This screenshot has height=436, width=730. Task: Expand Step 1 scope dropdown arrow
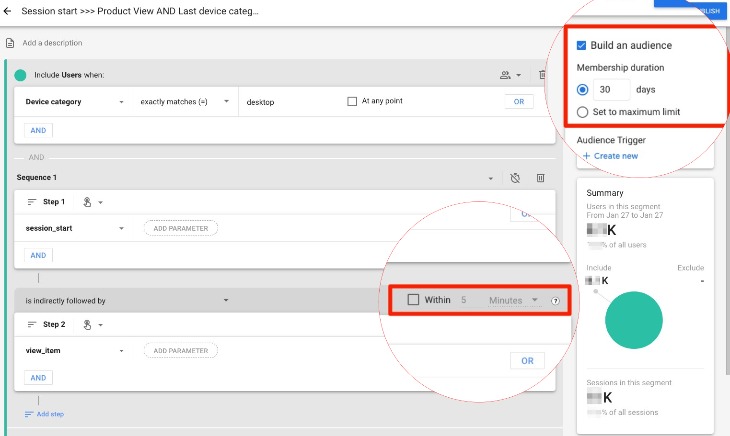pos(101,202)
